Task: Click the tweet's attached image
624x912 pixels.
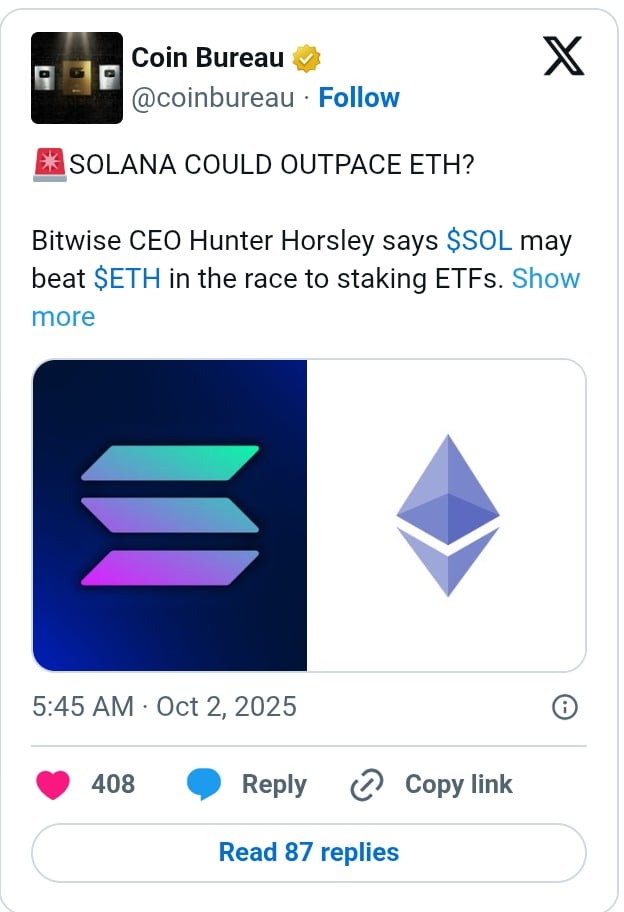Action: [311, 516]
